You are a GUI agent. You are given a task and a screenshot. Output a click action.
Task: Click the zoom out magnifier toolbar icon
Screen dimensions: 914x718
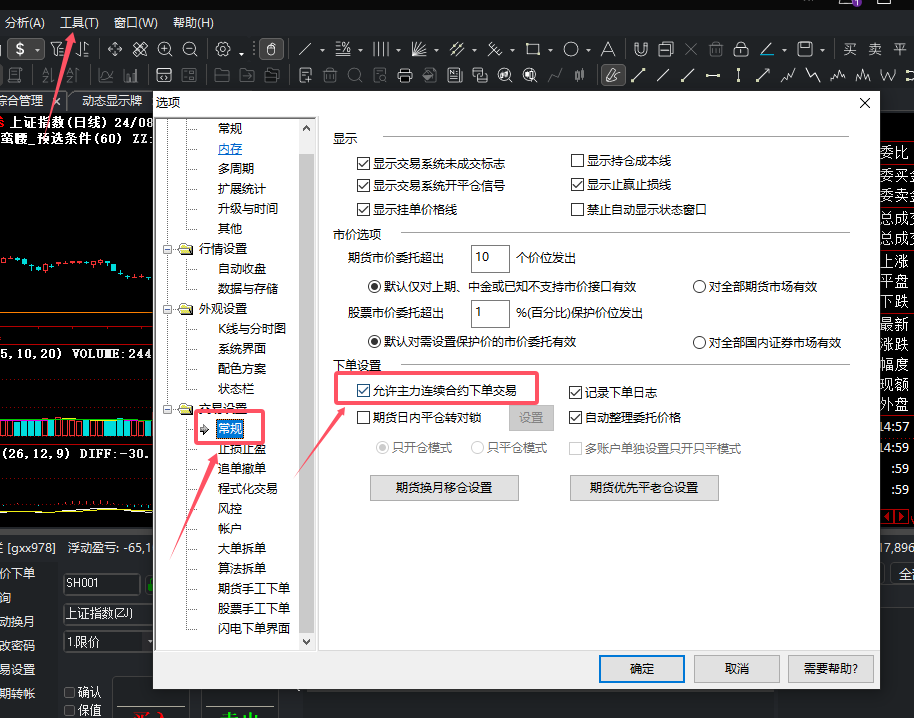point(190,50)
